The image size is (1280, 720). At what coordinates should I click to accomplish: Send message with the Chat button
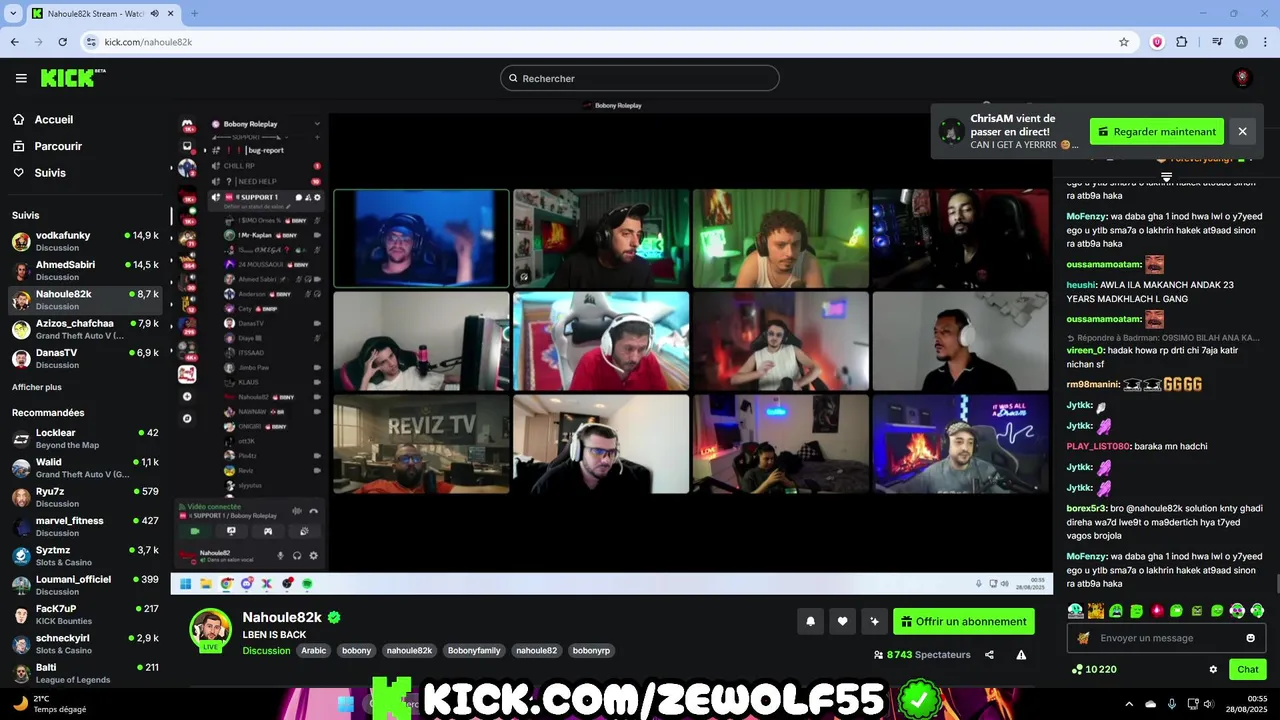tap(1248, 670)
